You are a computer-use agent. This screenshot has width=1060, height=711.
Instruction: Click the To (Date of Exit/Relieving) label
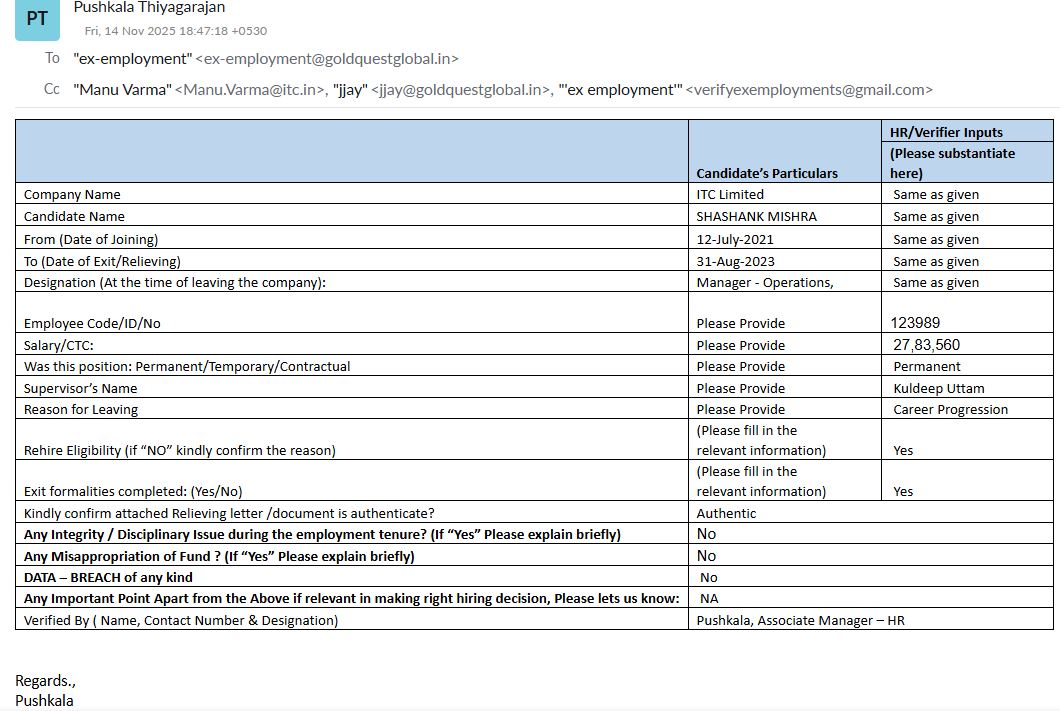(x=102, y=262)
